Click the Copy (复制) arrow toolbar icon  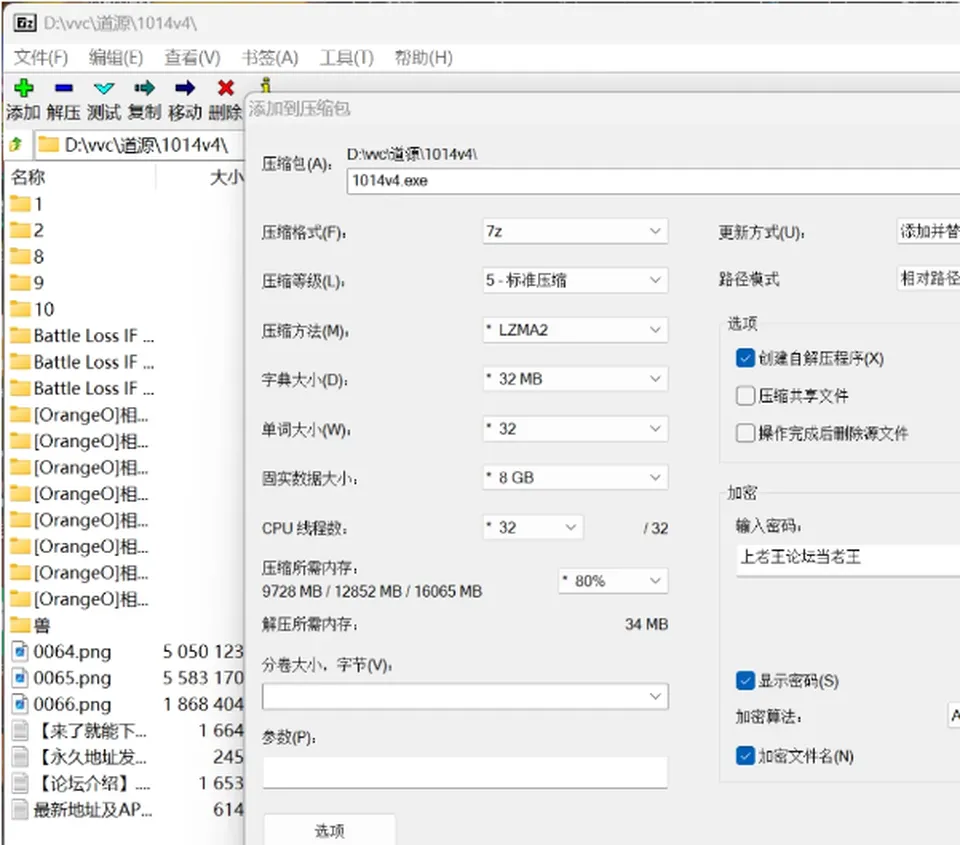click(x=144, y=88)
